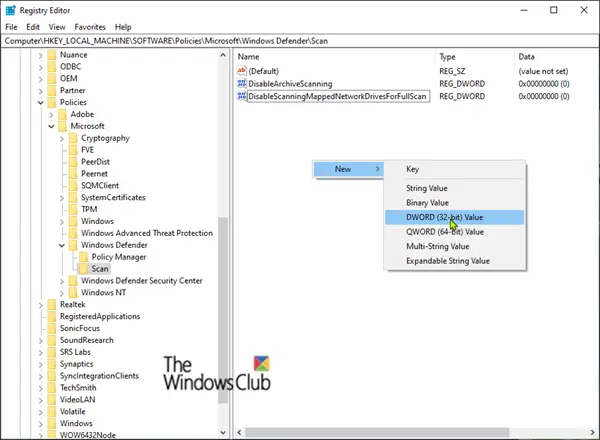The width and height of the screenshot is (600, 440).
Task: Select the open Scan folder icon
Action: tap(83, 269)
